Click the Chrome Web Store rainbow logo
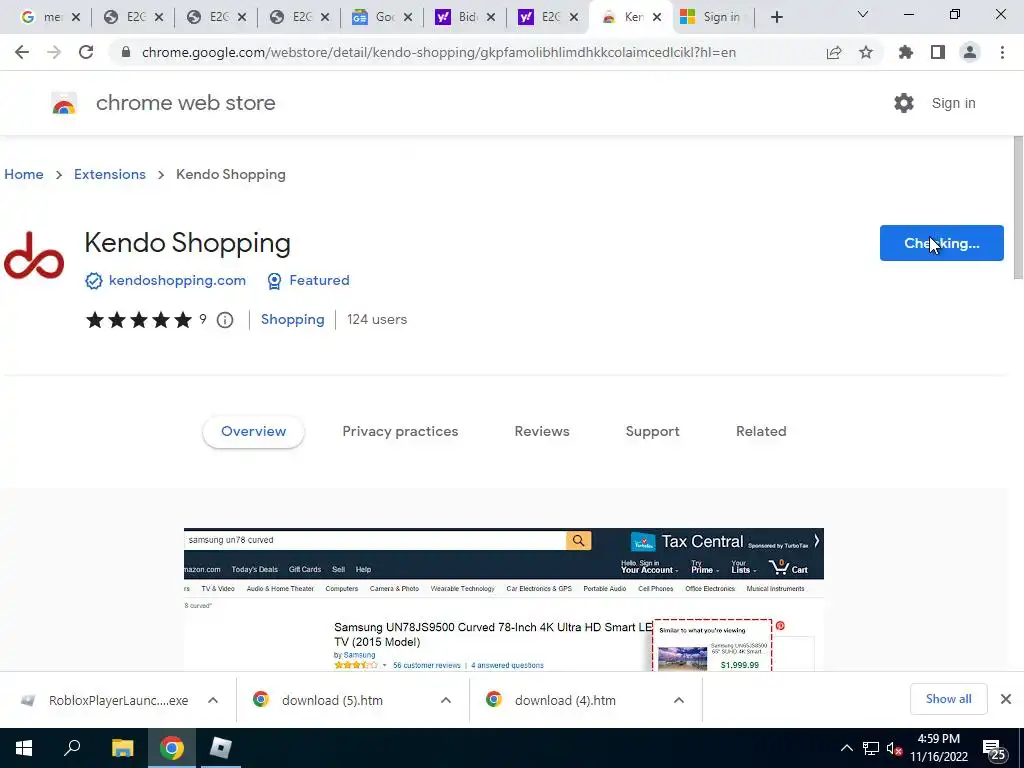The height and width of the screenshot is (768, 1024). tap(64, 103)
